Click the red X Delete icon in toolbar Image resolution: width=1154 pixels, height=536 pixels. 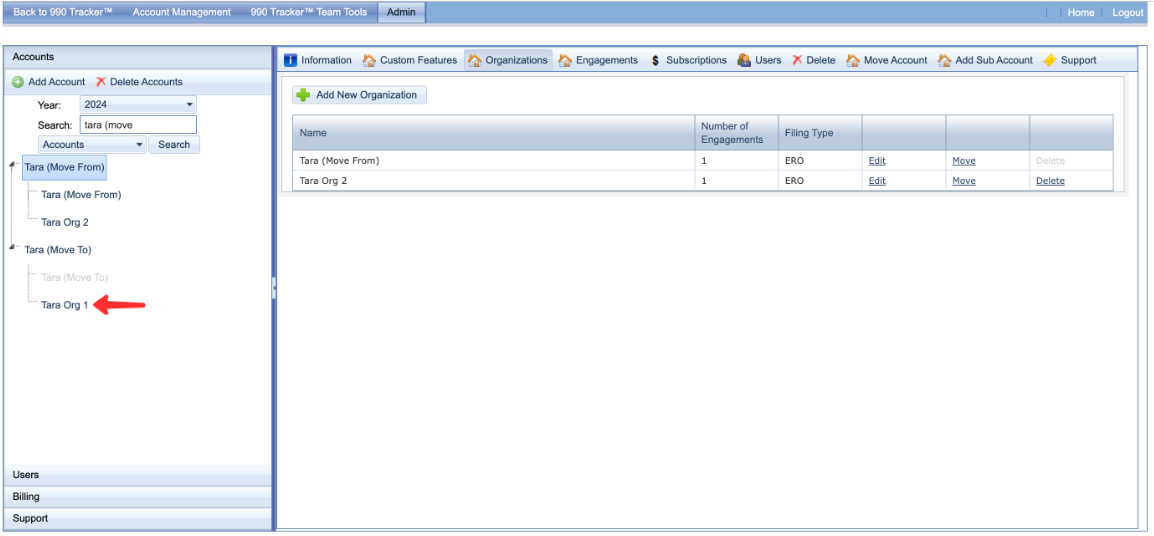(x=797, y=60)
